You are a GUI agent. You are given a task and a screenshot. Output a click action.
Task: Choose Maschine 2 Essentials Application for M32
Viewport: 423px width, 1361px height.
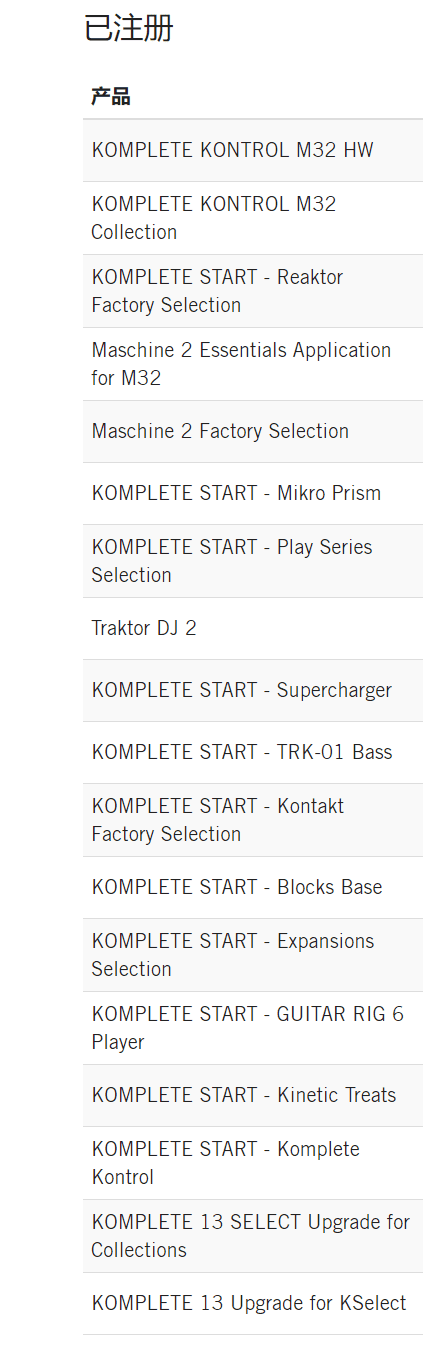[253, 364]
